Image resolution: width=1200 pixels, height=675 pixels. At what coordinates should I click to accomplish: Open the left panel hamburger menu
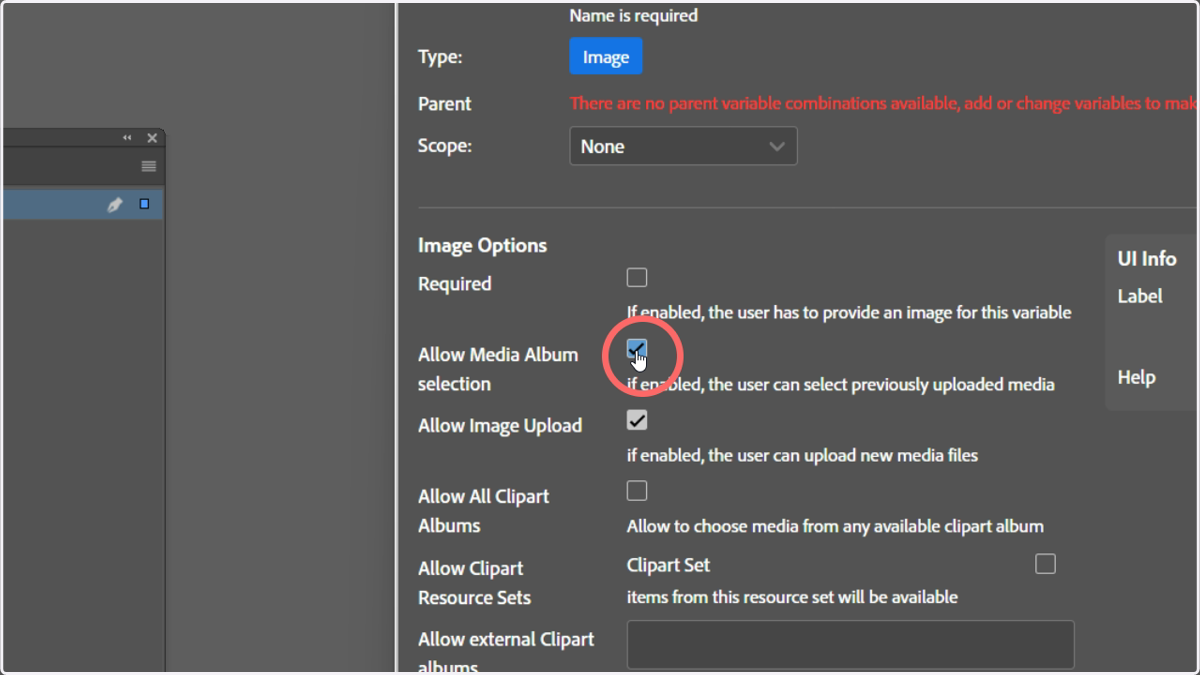[149, 166]
